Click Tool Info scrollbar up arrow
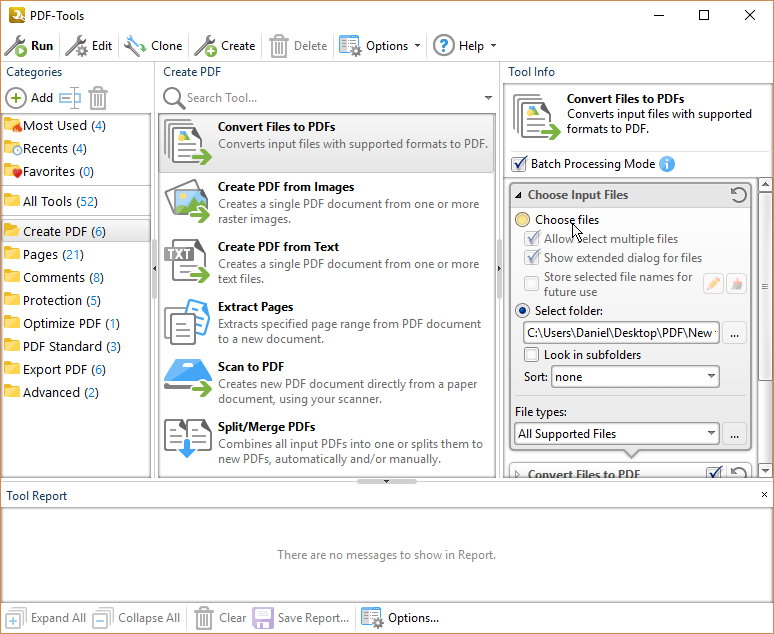 765,185
